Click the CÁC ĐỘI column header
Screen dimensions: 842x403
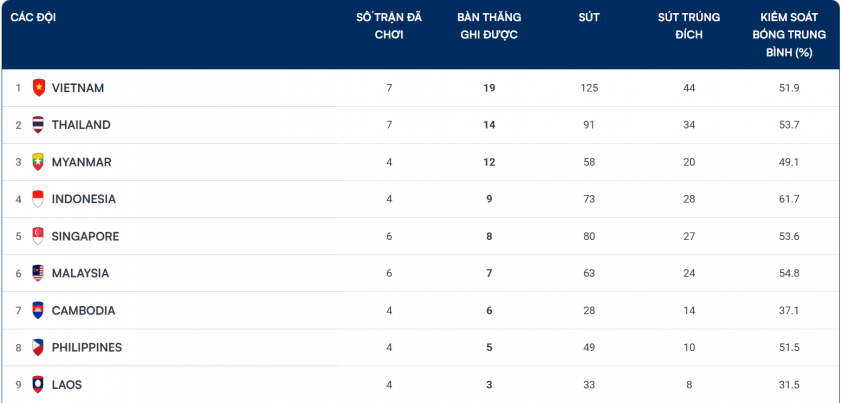point(33,17)
